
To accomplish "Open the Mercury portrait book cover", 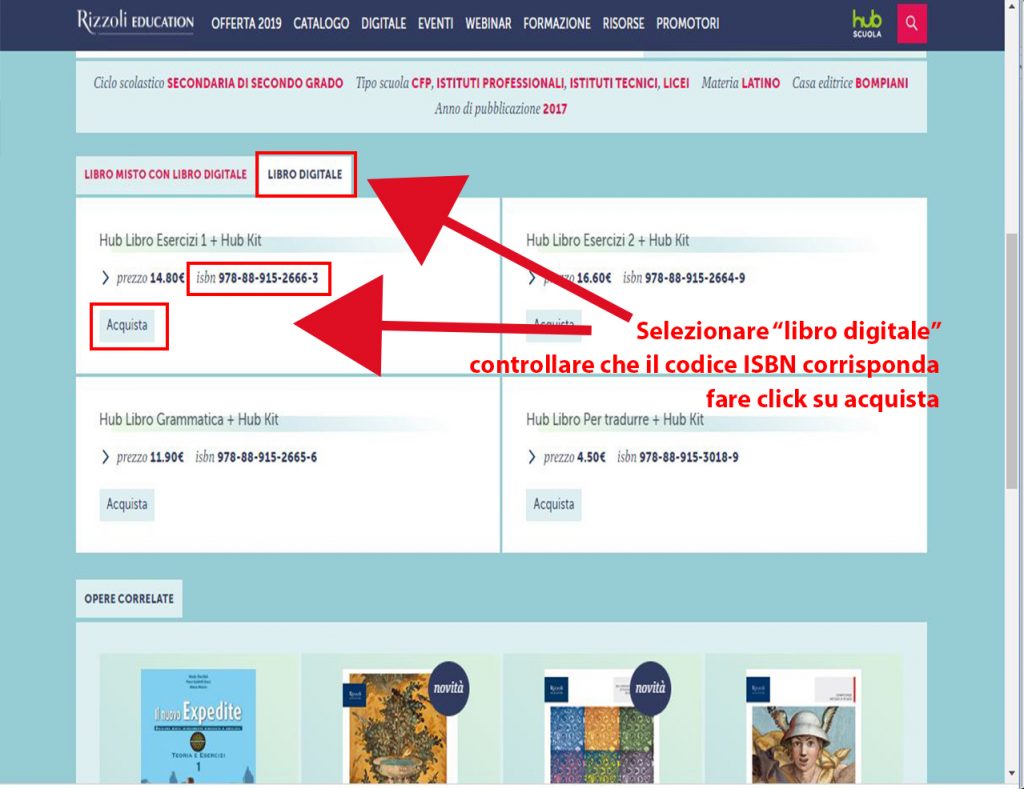I will point(803,726).
